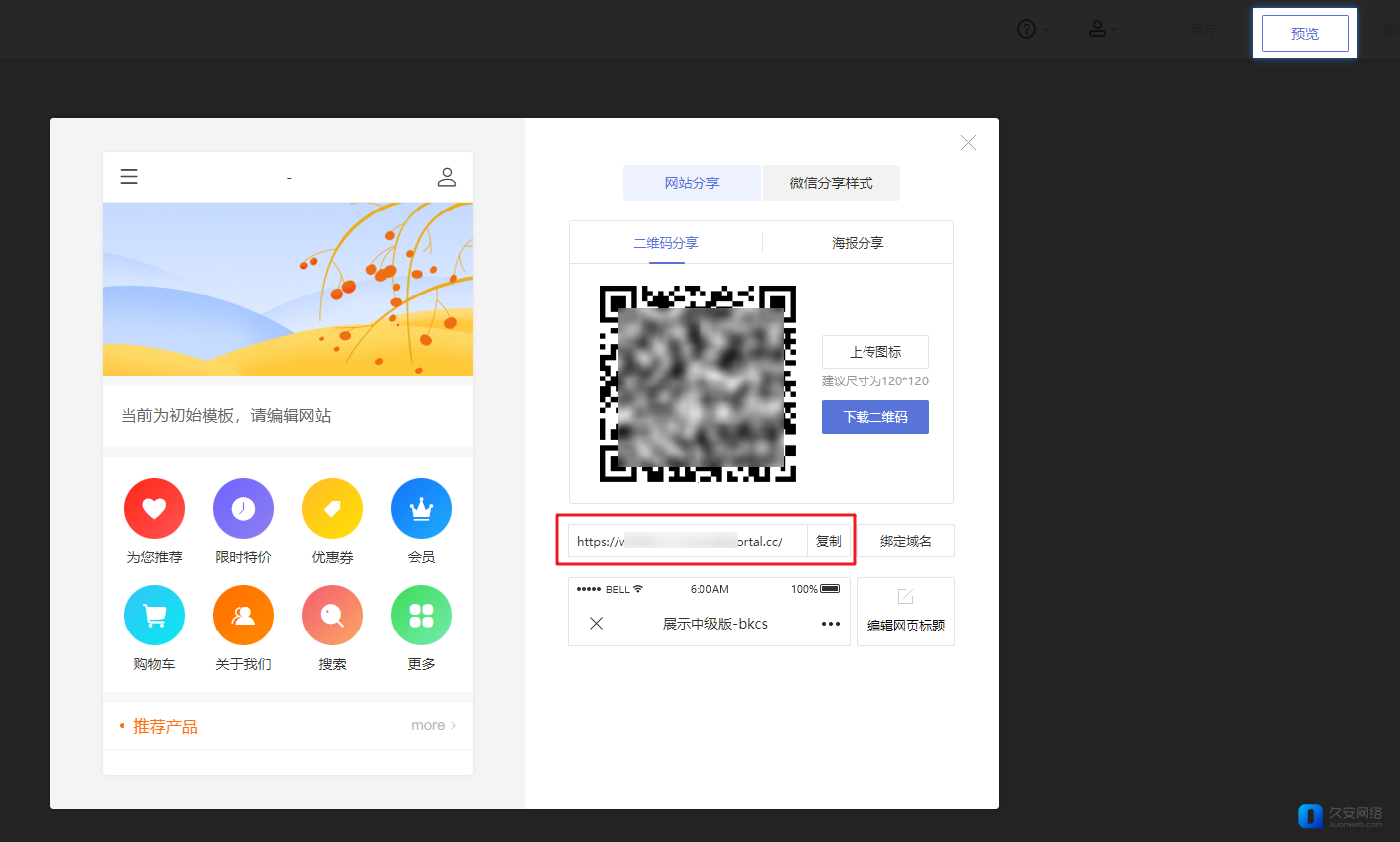Expand the help question mark dropdown
1400x842 pixels.
(1033, 30)
